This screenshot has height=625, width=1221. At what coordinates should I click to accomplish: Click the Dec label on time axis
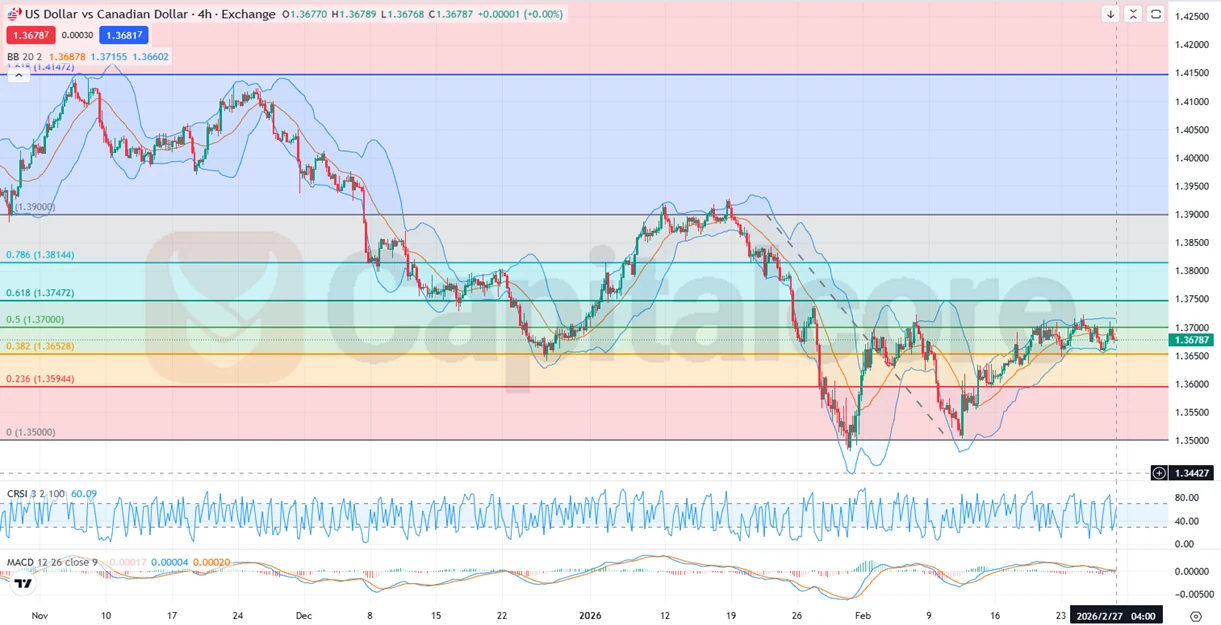304,616
